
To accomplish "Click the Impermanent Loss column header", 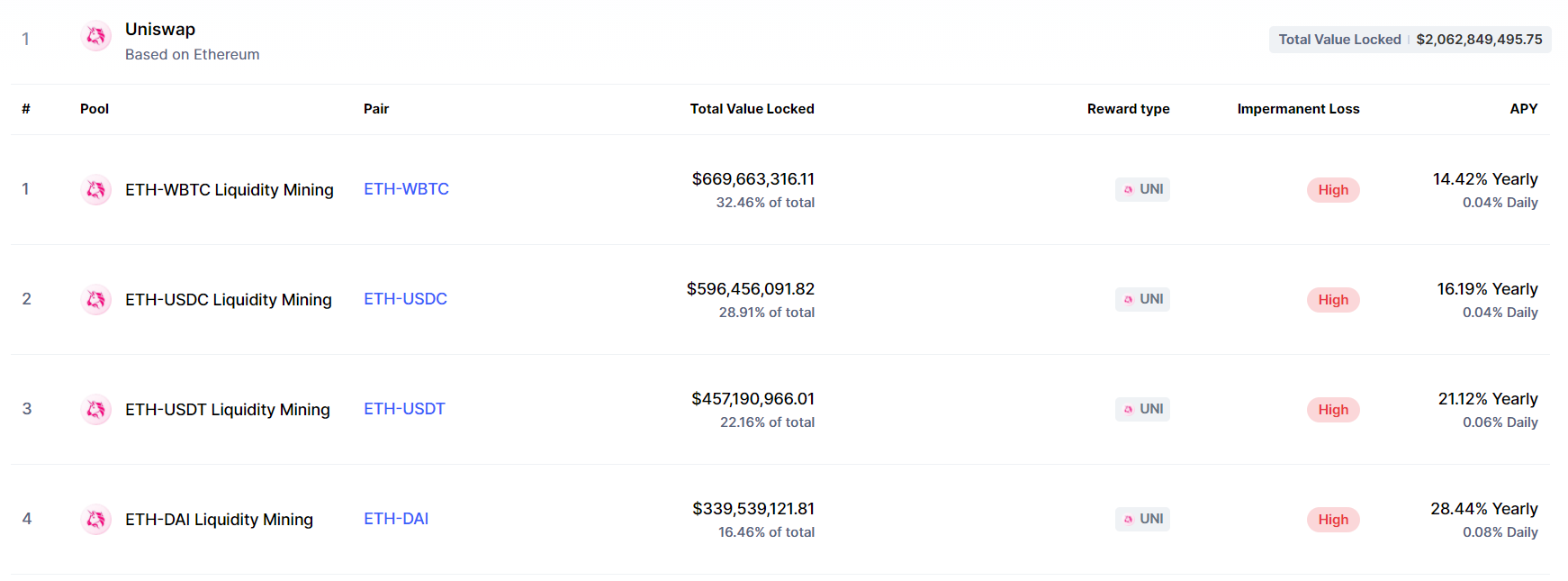I will [1298, 109].
